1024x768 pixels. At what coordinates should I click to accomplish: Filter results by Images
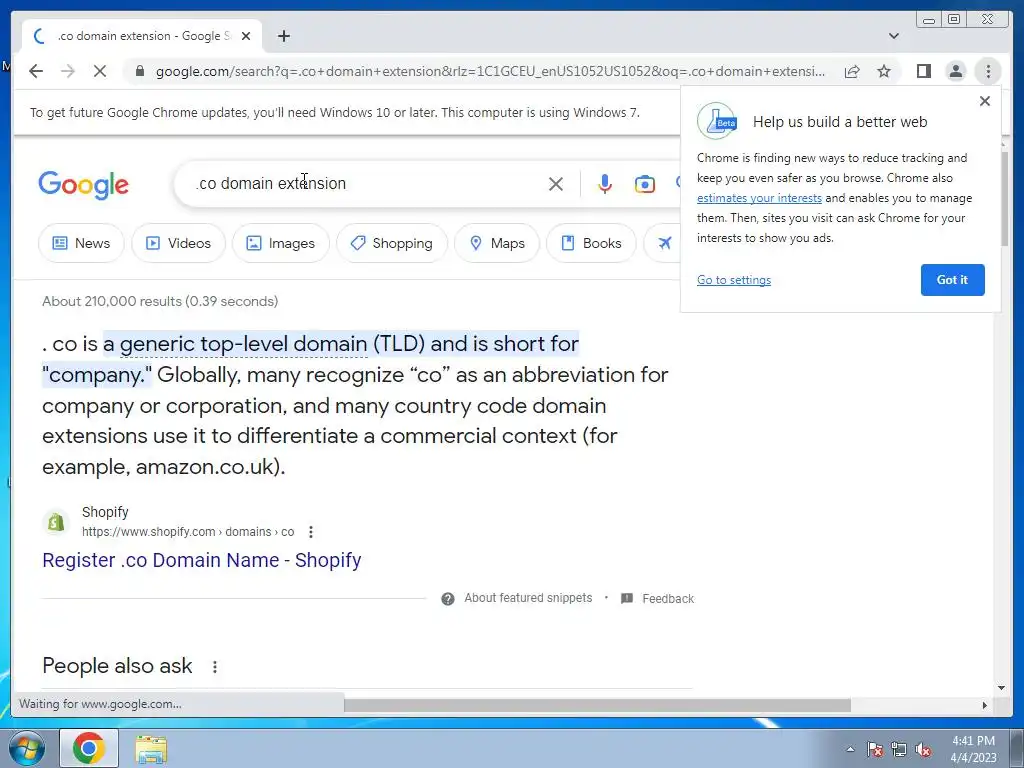point(281,243)
